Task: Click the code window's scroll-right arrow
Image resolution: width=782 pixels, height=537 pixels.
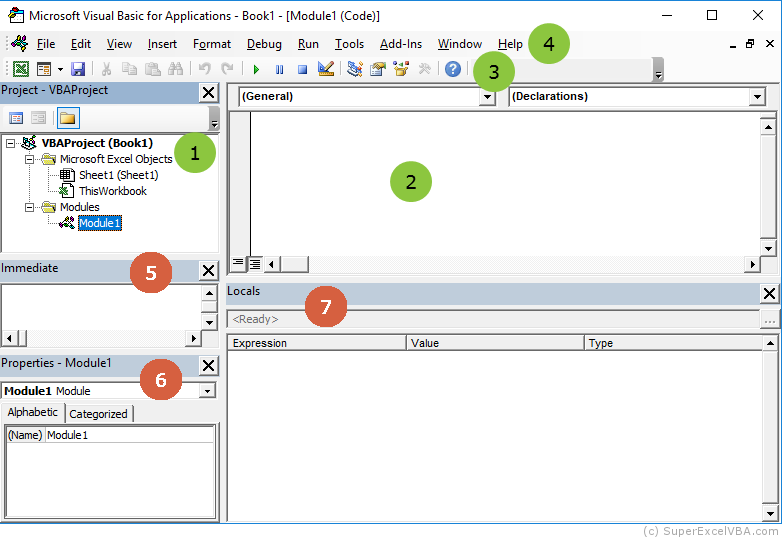Action: pyautogui.click(x=752, y=264)
